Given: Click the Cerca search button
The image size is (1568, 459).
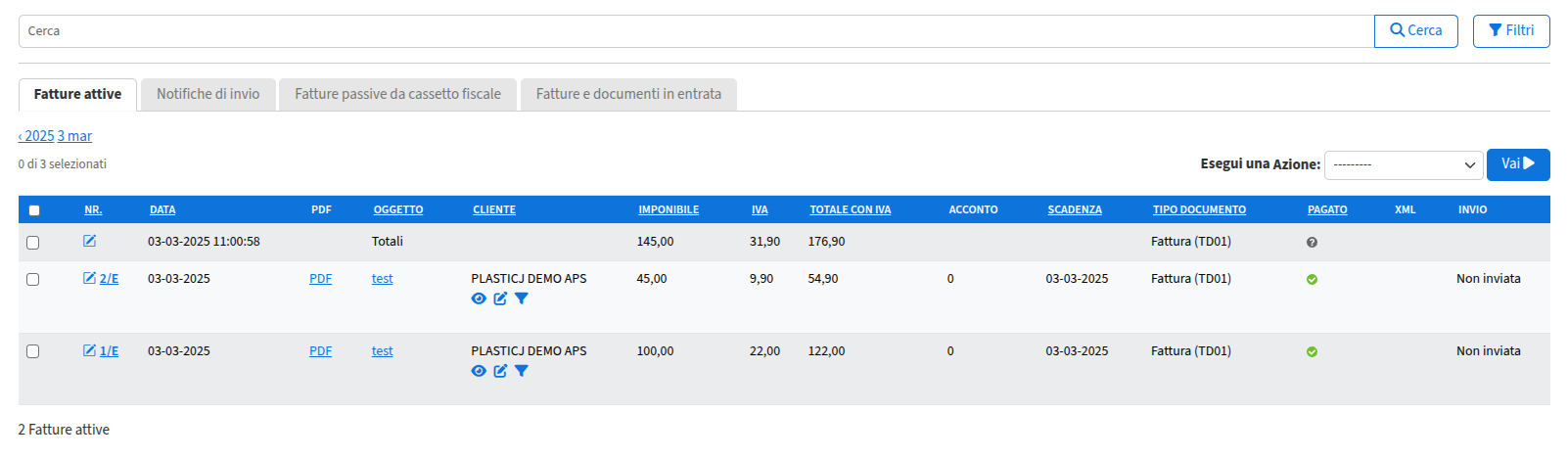Looking at the screenshot, I should point(1416,30).
